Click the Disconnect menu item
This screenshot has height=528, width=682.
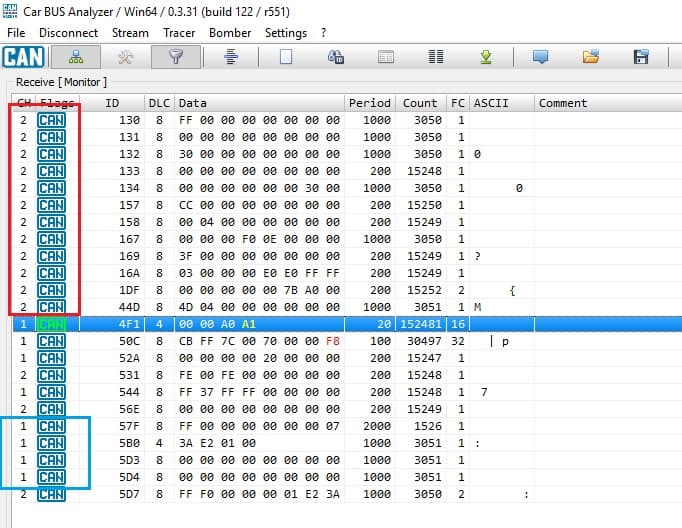tap(68, 33)
